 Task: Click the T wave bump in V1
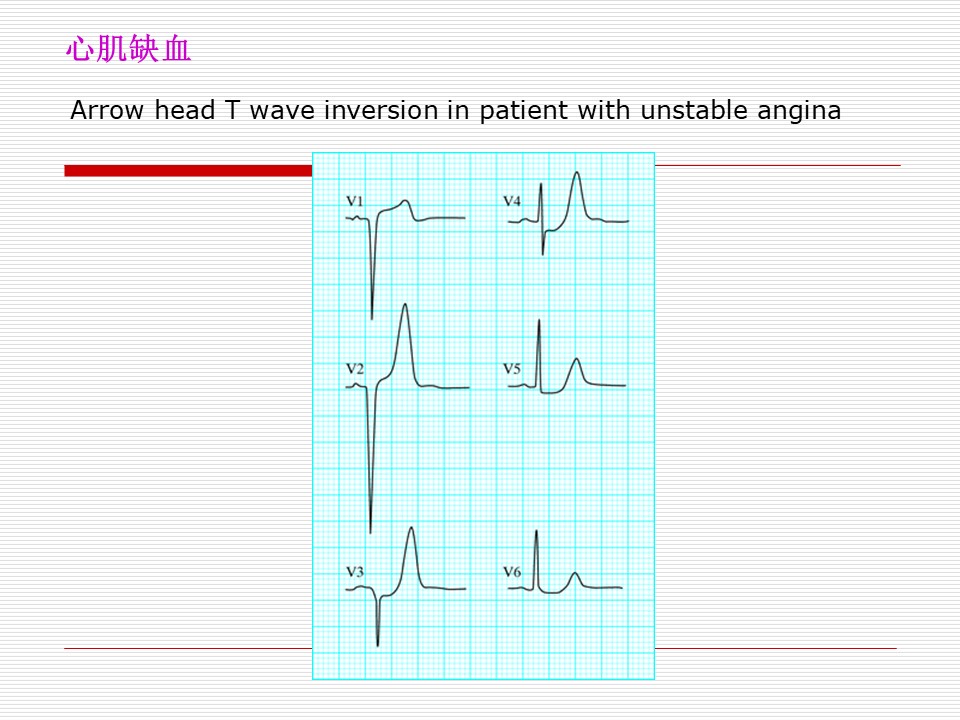point(405,202)
